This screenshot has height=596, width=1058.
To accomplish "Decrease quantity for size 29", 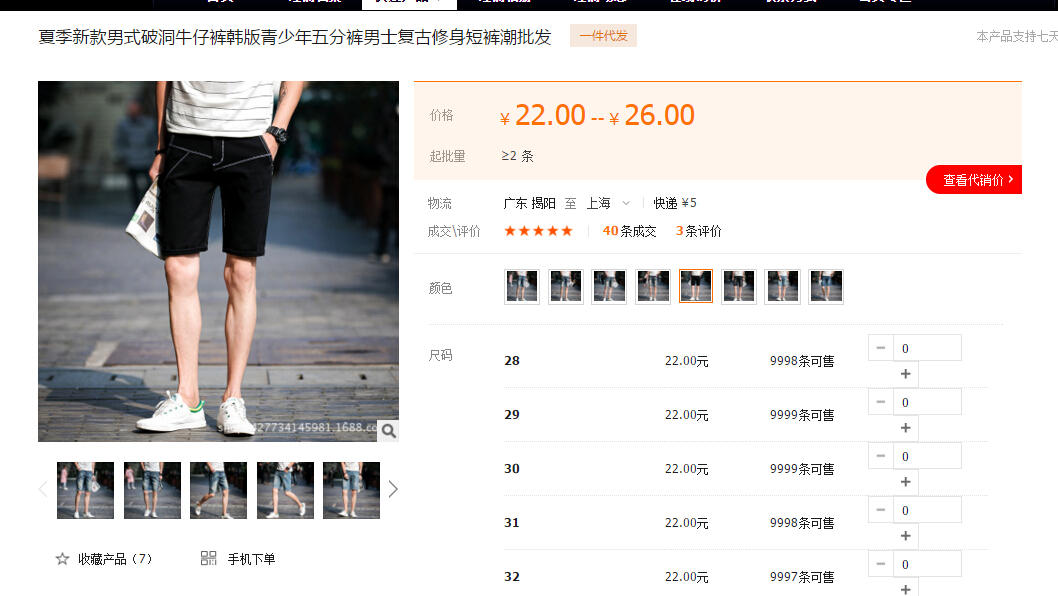I will pyautogui.click(x=880, y=402).
